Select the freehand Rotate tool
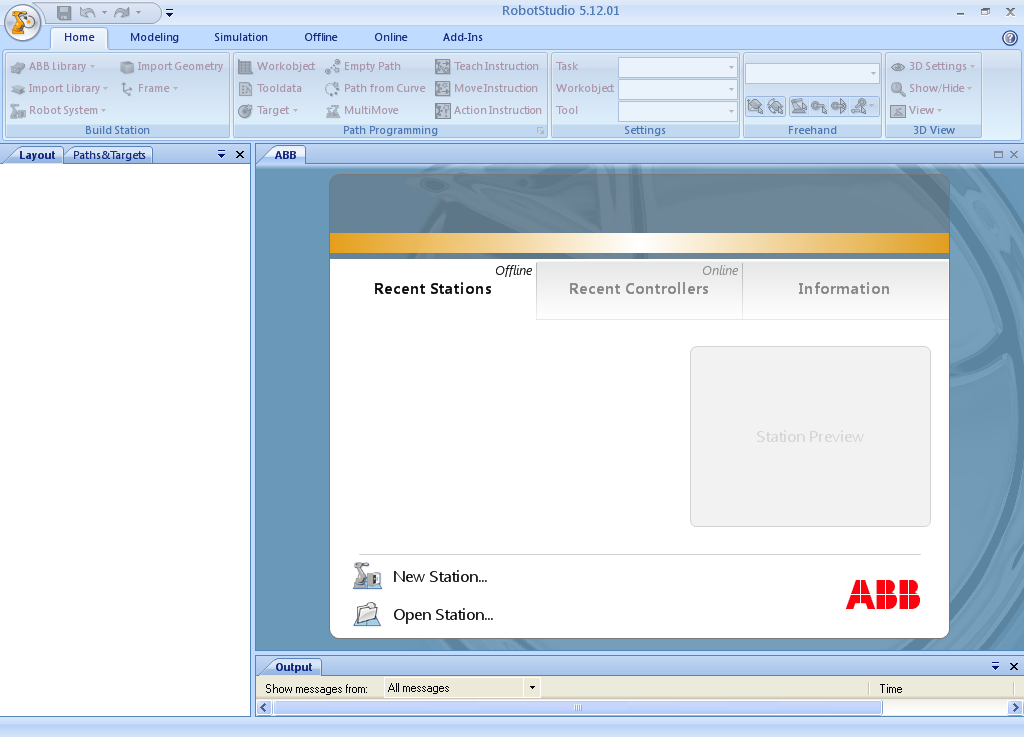 (776, 106)
